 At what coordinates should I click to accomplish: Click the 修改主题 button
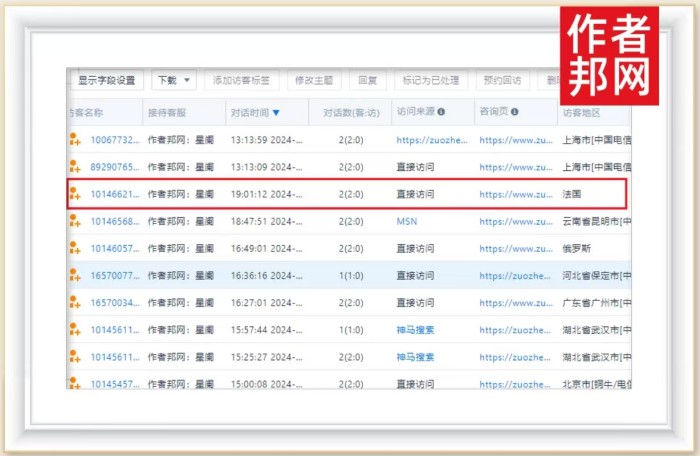[314, 80]
